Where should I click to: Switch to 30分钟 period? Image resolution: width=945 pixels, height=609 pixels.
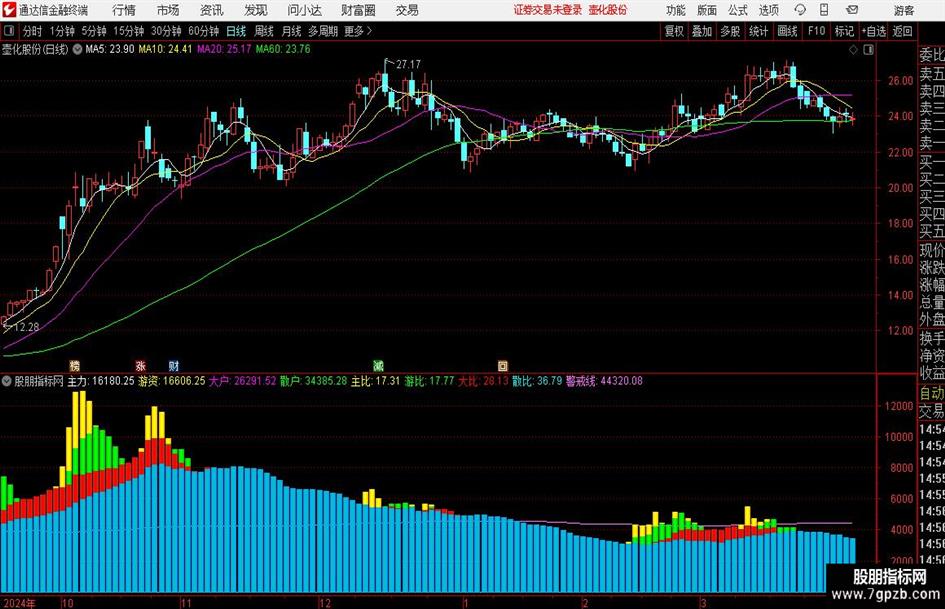pyautogui.click(x=166, y=31)
